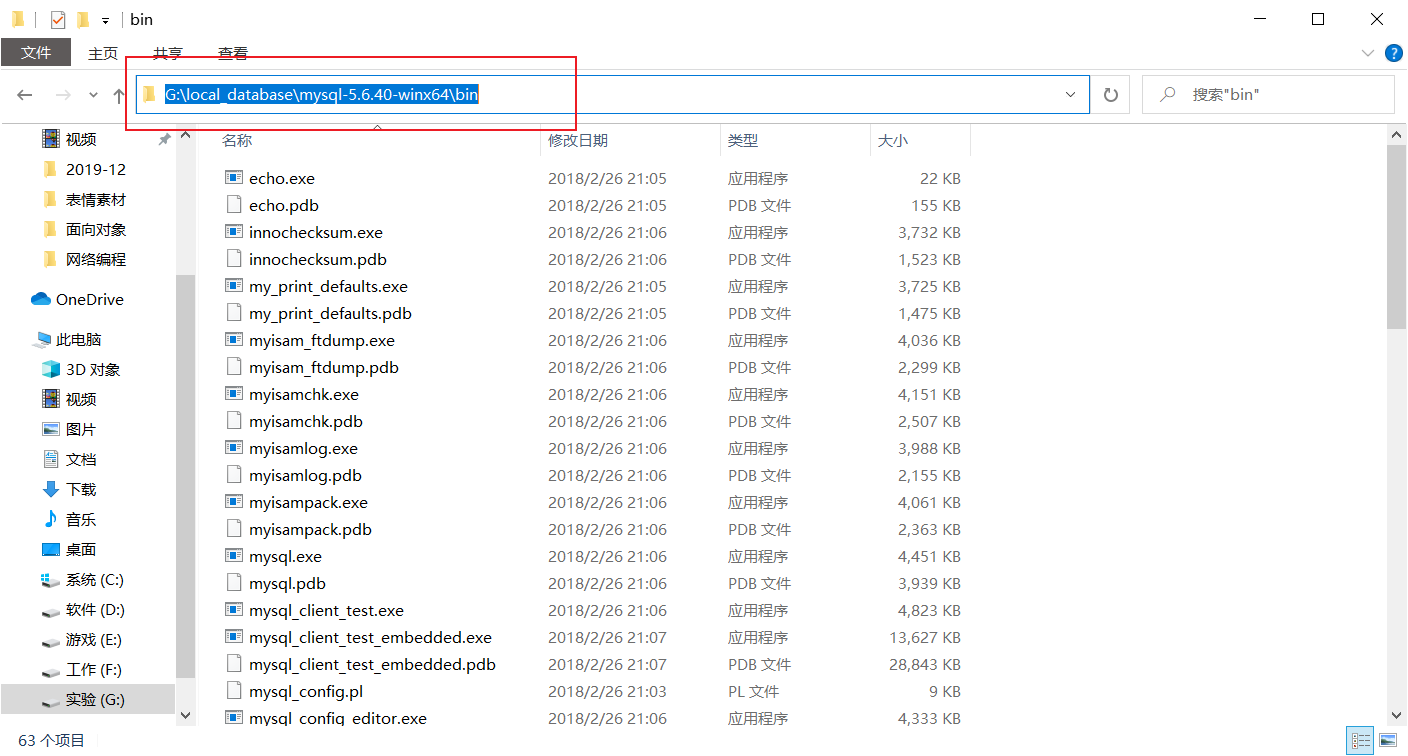This screenshot has width=1408, height=756.
Task: Select the file mysql_config_editor.exe
Action: tap(338, 718)
